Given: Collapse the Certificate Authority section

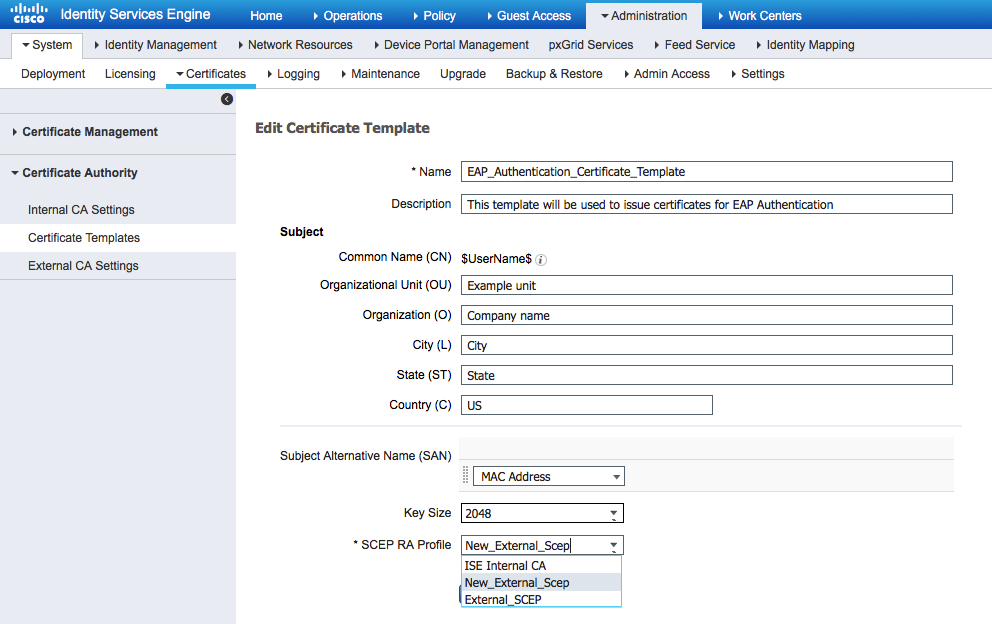Looking at the screenshot, I should [80, 173].
